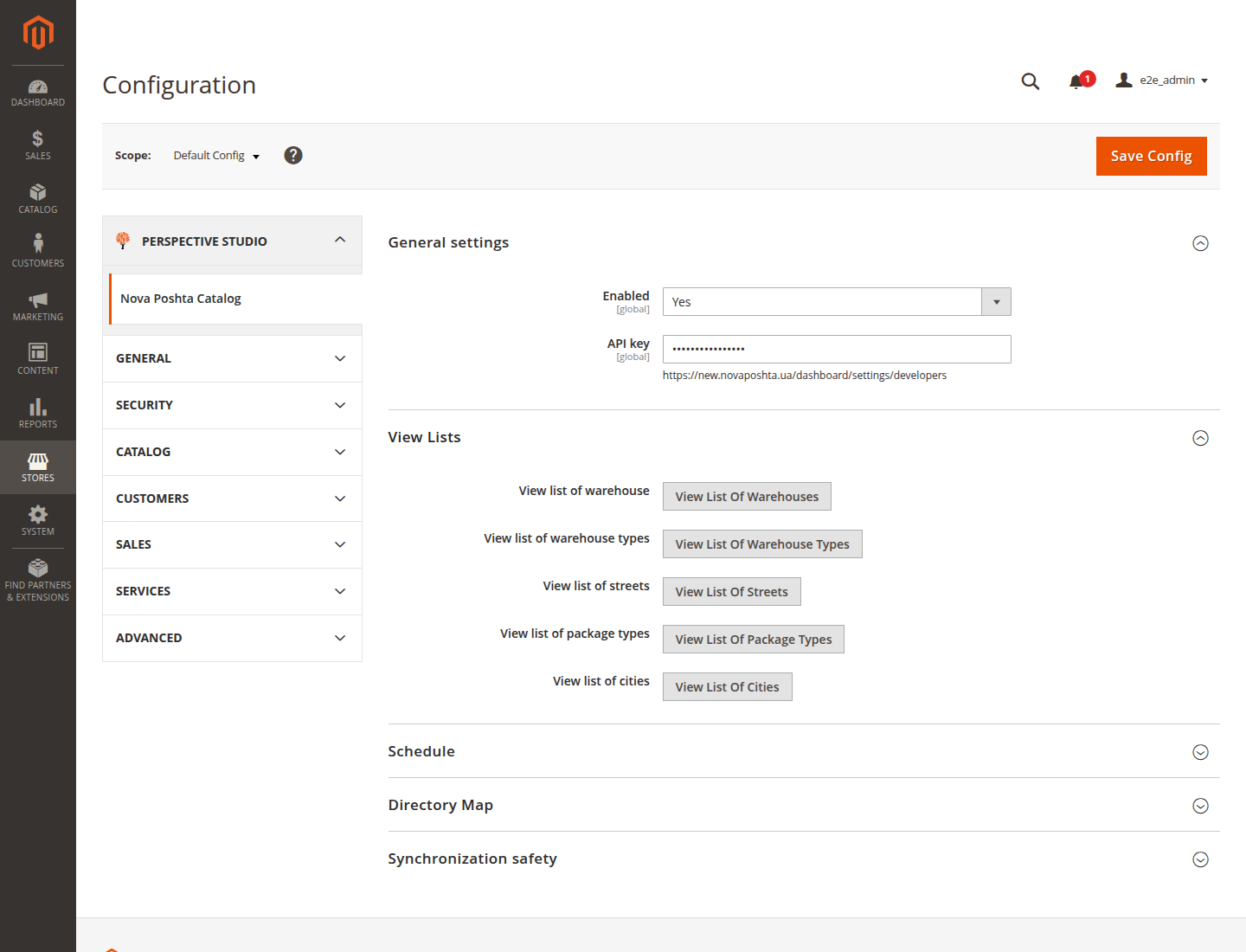The image size is (1246, 952).
Task: Click the search magnifier icon
Action: 1030,81
